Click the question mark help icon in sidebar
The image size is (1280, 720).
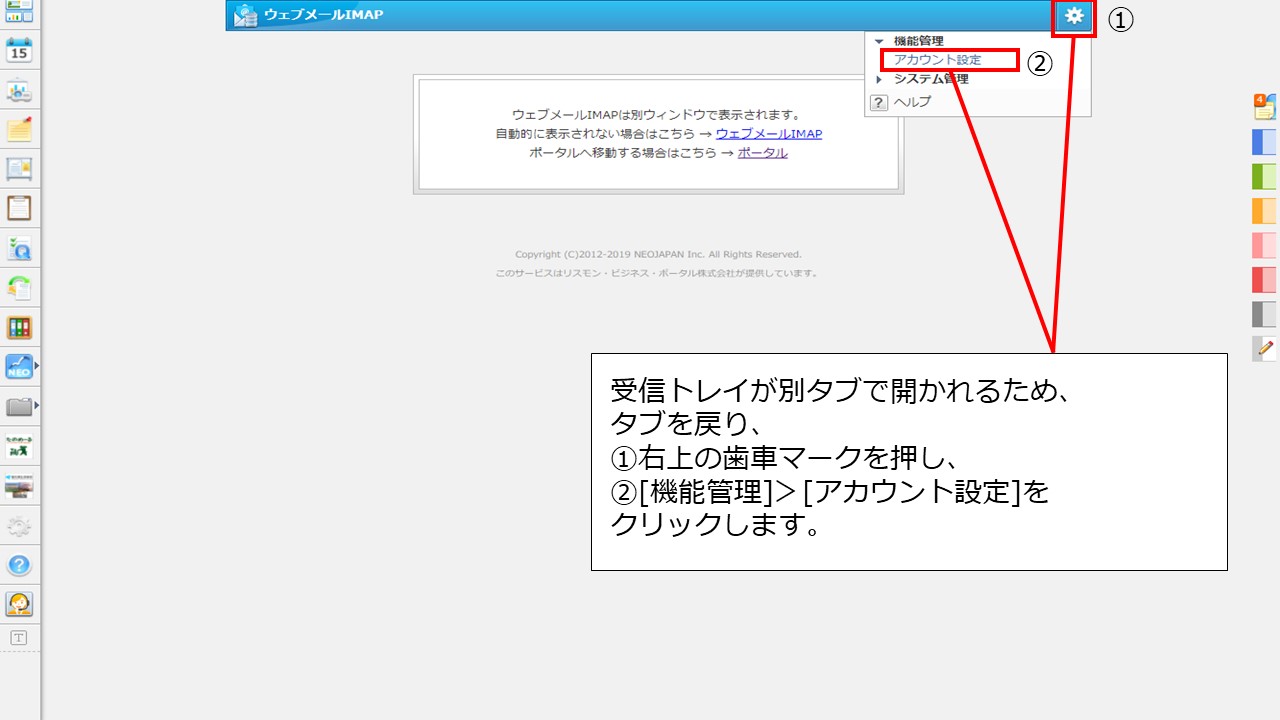(x=20, y=564)
